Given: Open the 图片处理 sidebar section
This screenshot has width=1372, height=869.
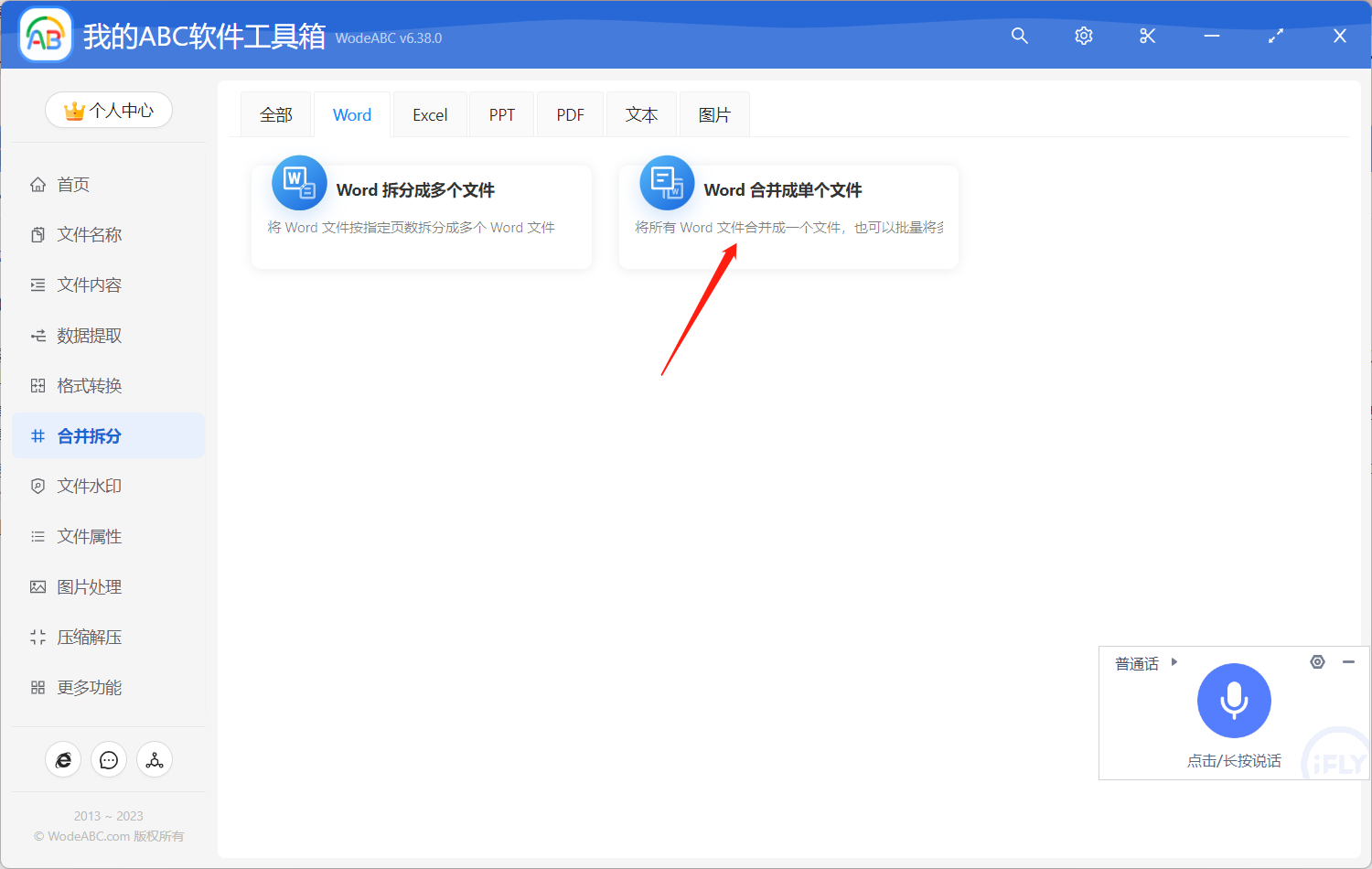Looking at the screenshot, I should click(x=87, y=586).
